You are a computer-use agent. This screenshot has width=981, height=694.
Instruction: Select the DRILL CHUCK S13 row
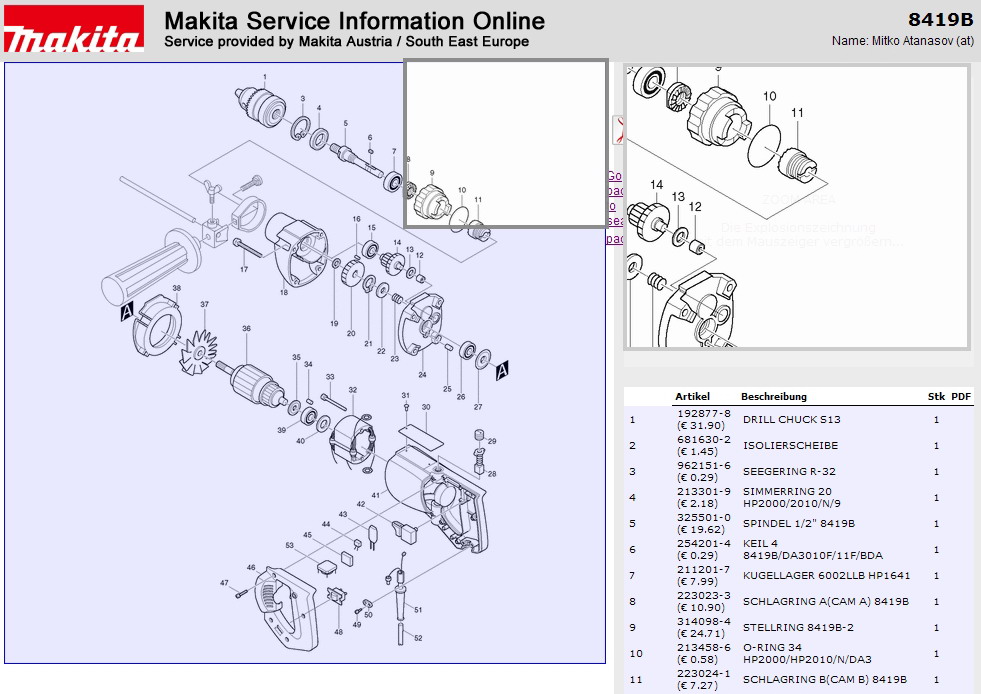[790, 420]
